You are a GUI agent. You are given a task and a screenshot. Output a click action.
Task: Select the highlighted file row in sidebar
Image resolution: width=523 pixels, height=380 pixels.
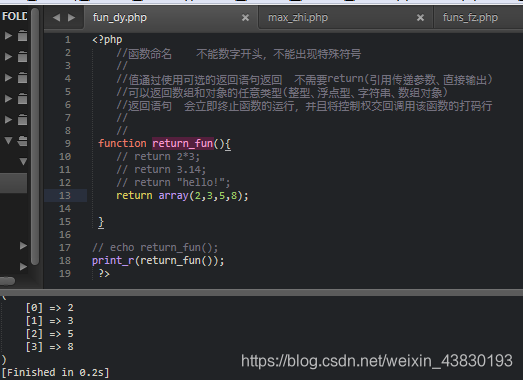click(x=13, y=183)
